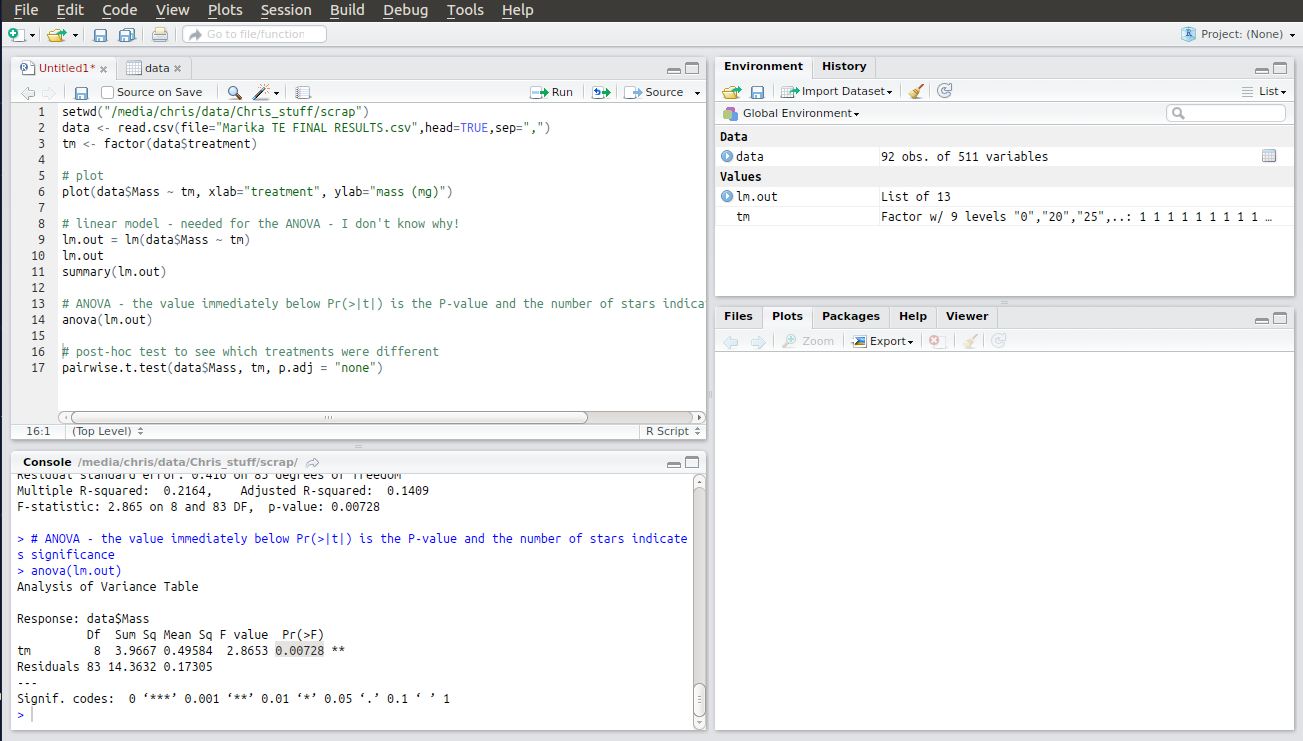Open the Export dropdown in Plots
The width and height of the screenshot is (1303, 741).
[x=882, y=341]
